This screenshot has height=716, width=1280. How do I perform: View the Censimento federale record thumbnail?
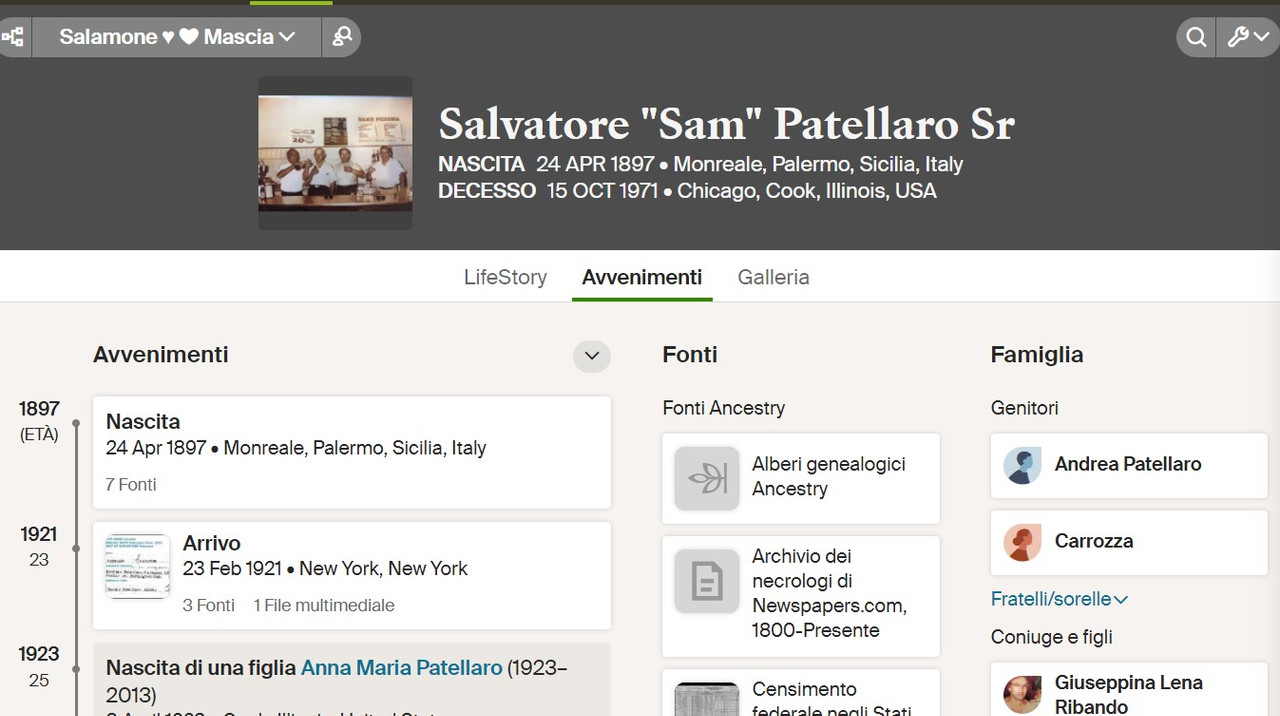[x=707, y=699]
